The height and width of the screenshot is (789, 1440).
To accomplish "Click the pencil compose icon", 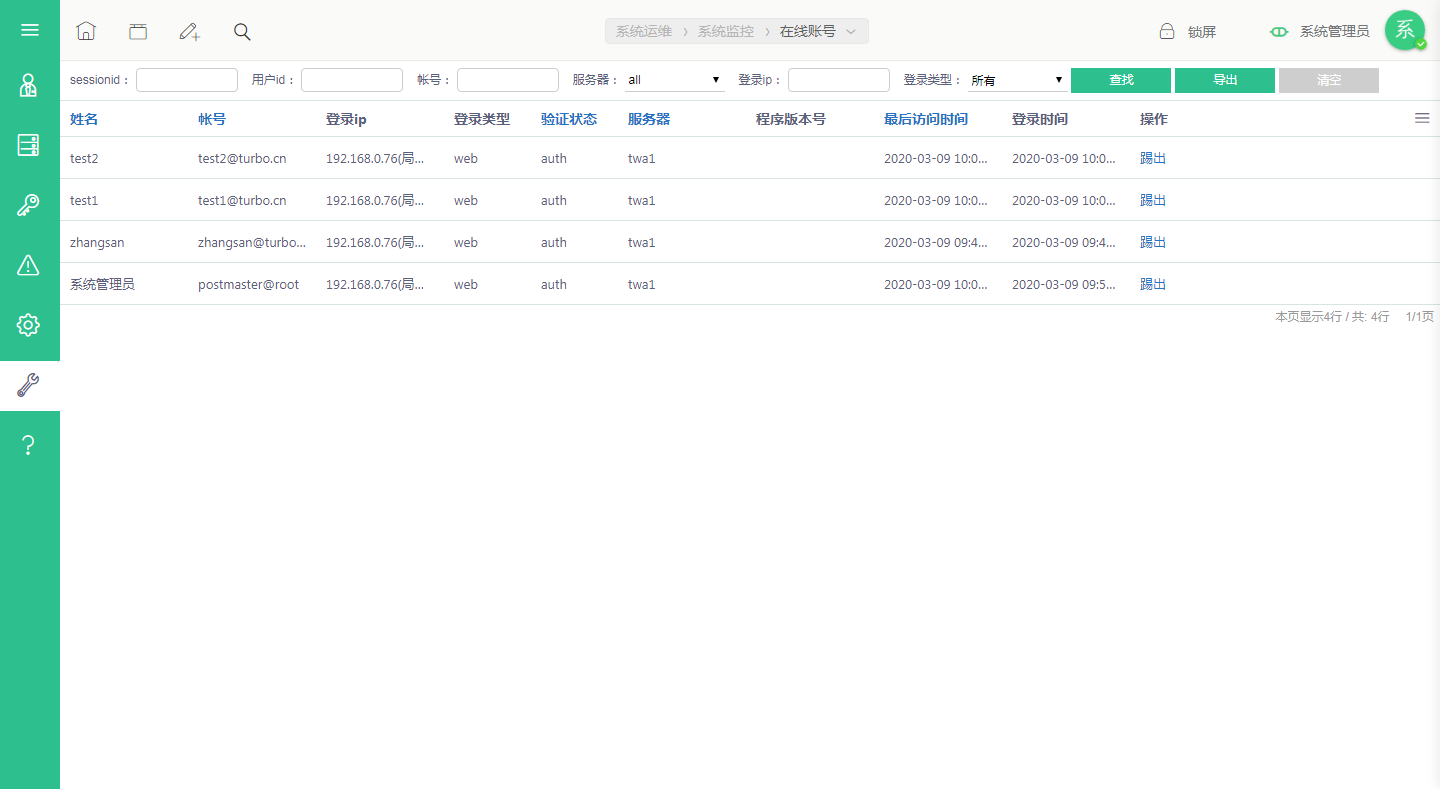I will point(190,31).
